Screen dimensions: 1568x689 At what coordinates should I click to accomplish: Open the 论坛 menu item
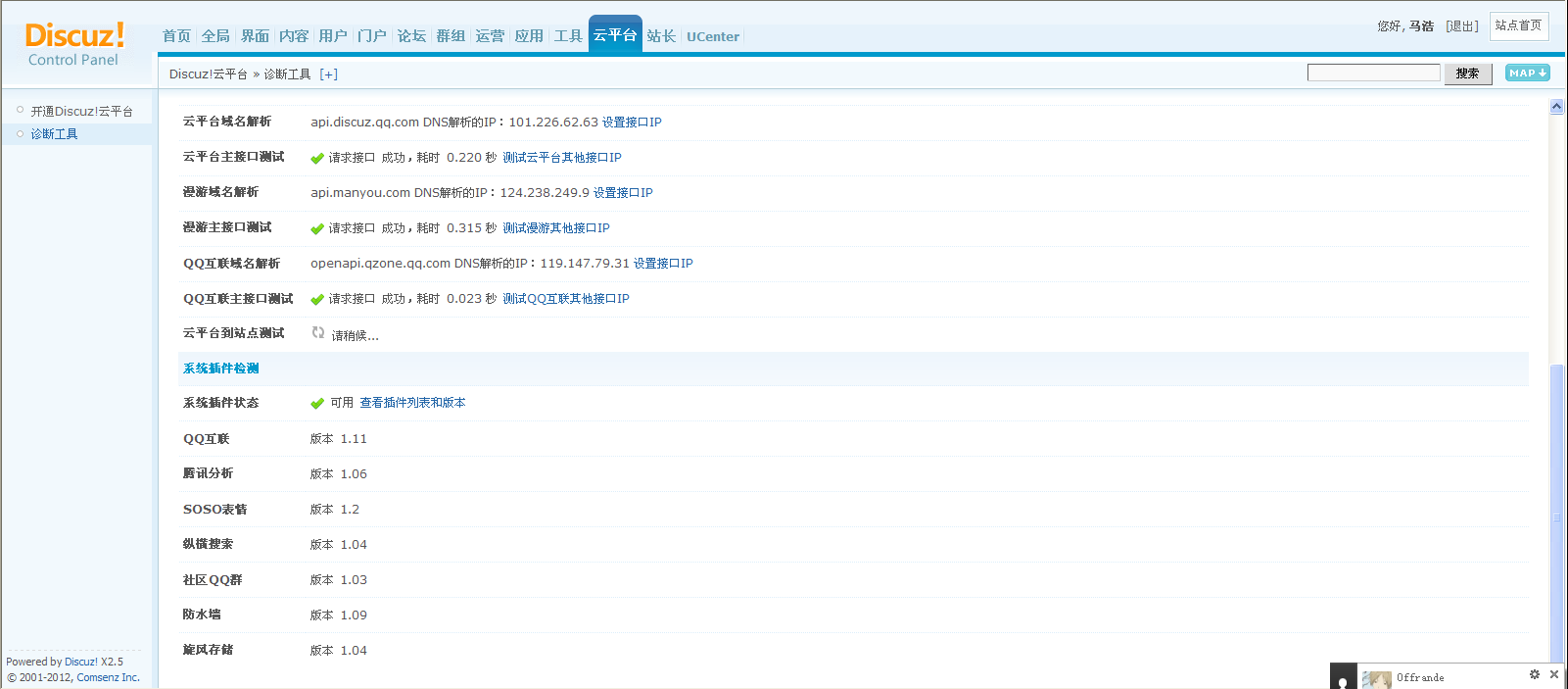411,36
